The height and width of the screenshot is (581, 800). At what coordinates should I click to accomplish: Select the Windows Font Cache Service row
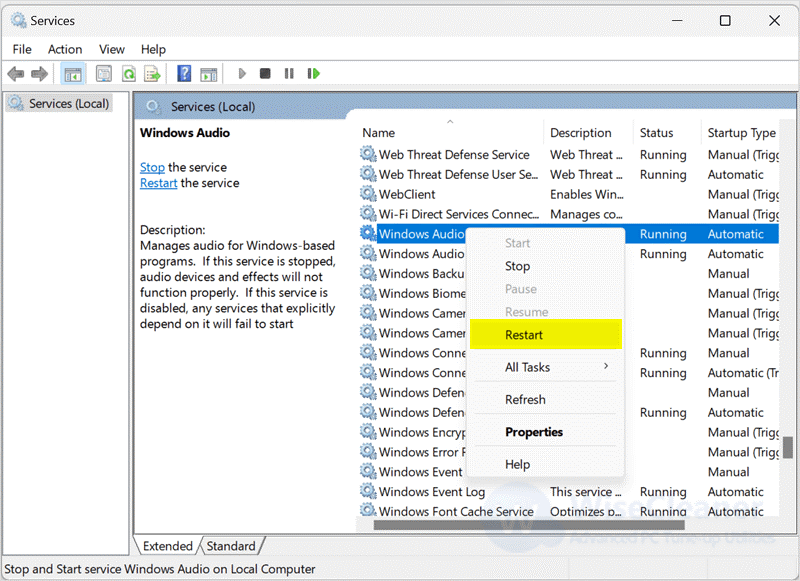[x=569, y=511]
